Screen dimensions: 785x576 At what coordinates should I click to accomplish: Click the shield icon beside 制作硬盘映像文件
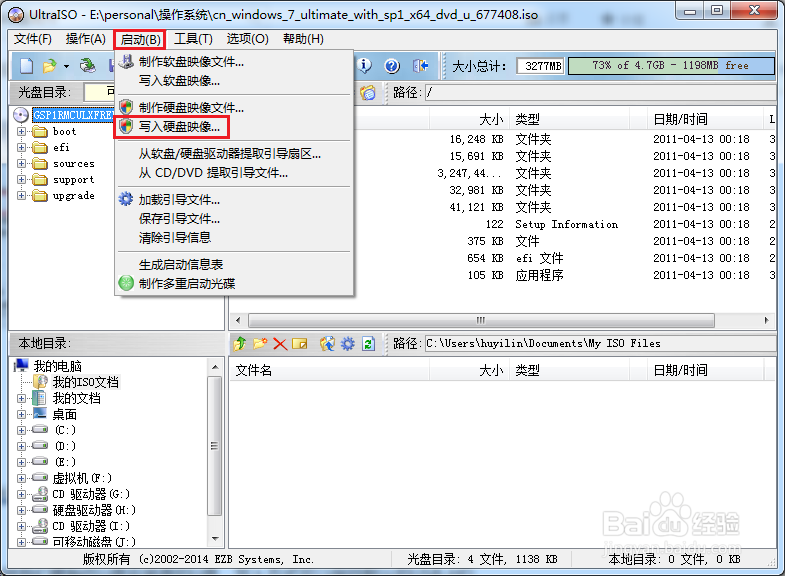126,107
